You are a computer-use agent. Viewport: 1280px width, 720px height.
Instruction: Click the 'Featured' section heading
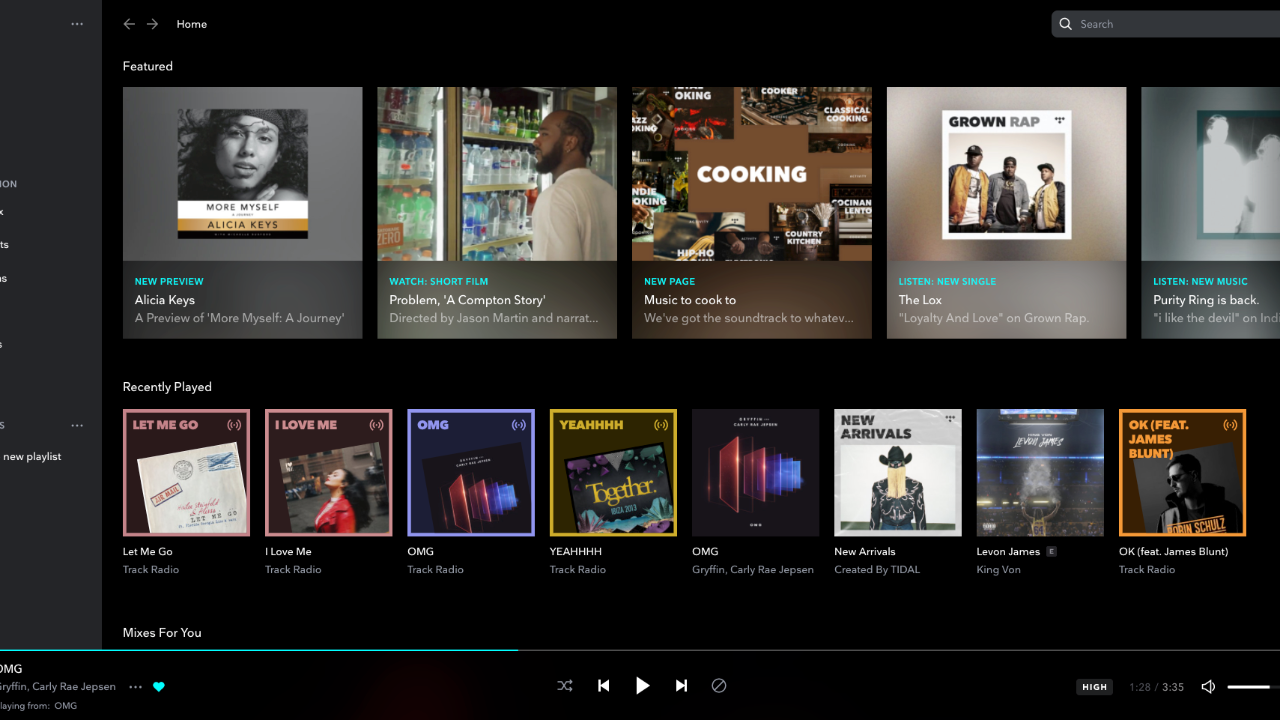pos(148,66)
